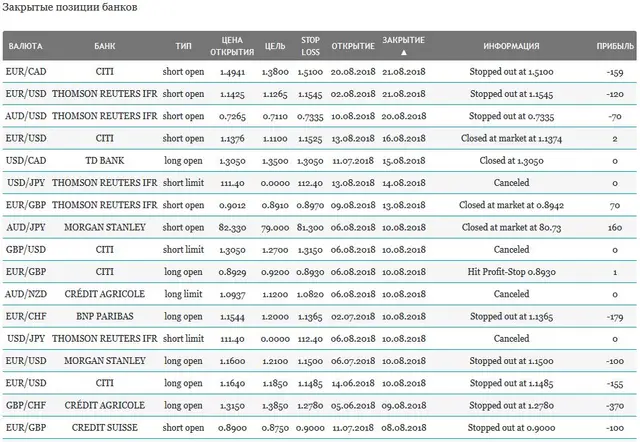Image resolution: width=640 pixels, height=442 pixels.
Task: Click the 'long limit' type cell
Action: click(183, 294)
